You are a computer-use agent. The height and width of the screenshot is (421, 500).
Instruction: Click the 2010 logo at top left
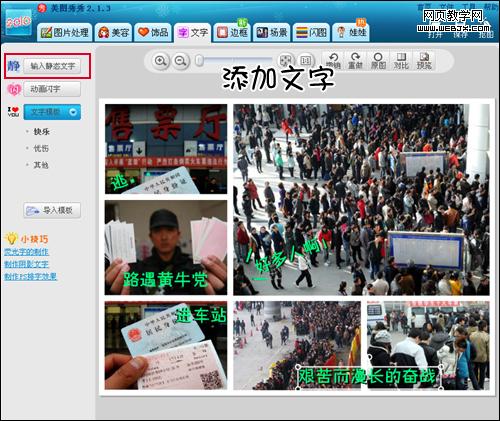tap(19, 23)
